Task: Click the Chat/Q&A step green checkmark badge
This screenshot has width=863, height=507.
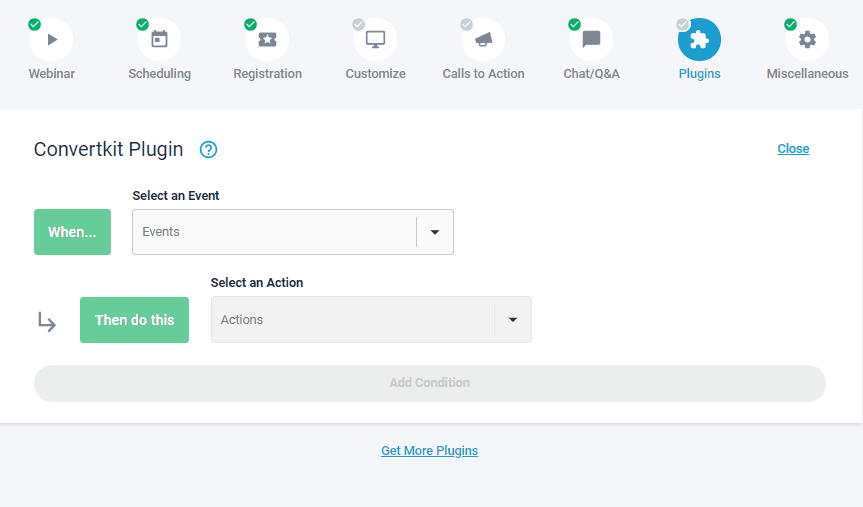Action: pyautogui.click(x=574, y=24)
